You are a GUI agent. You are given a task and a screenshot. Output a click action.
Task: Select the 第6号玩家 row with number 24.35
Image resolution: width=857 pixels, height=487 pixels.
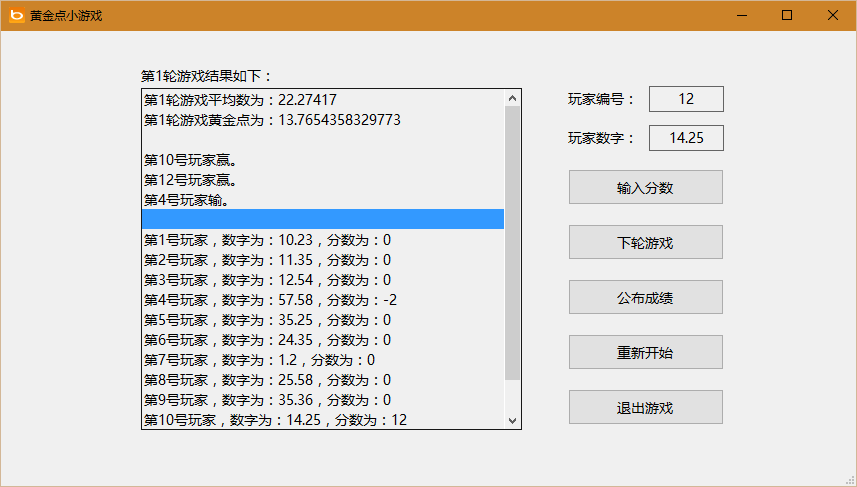pos(322,340)
